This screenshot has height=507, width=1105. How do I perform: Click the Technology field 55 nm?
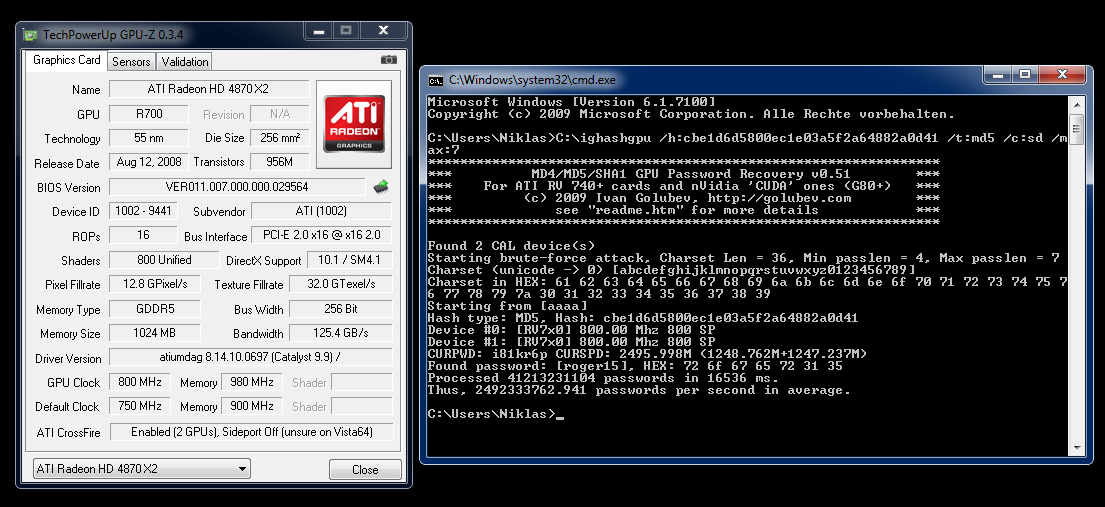point(148,138)
